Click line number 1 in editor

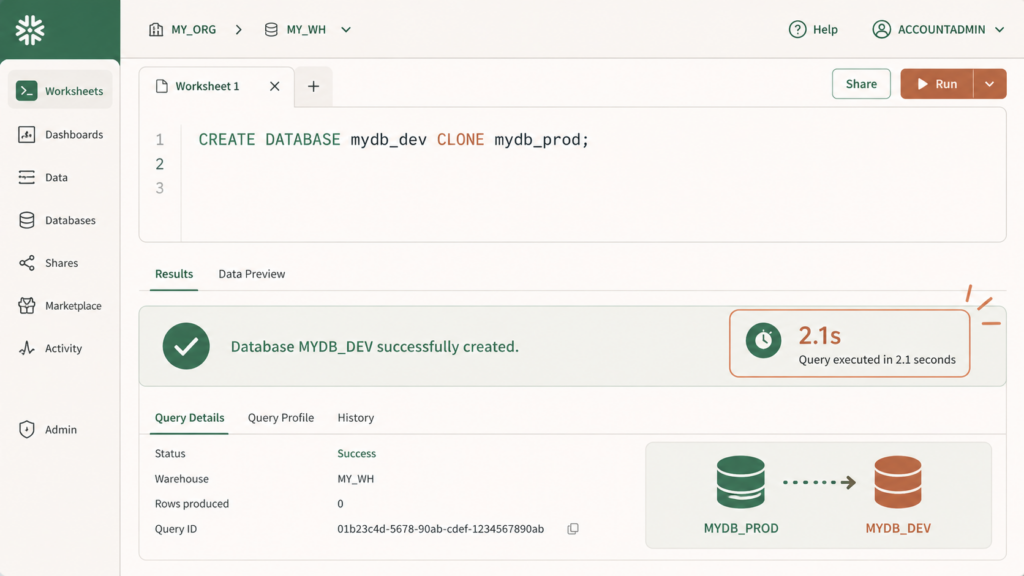pos(160,140)
